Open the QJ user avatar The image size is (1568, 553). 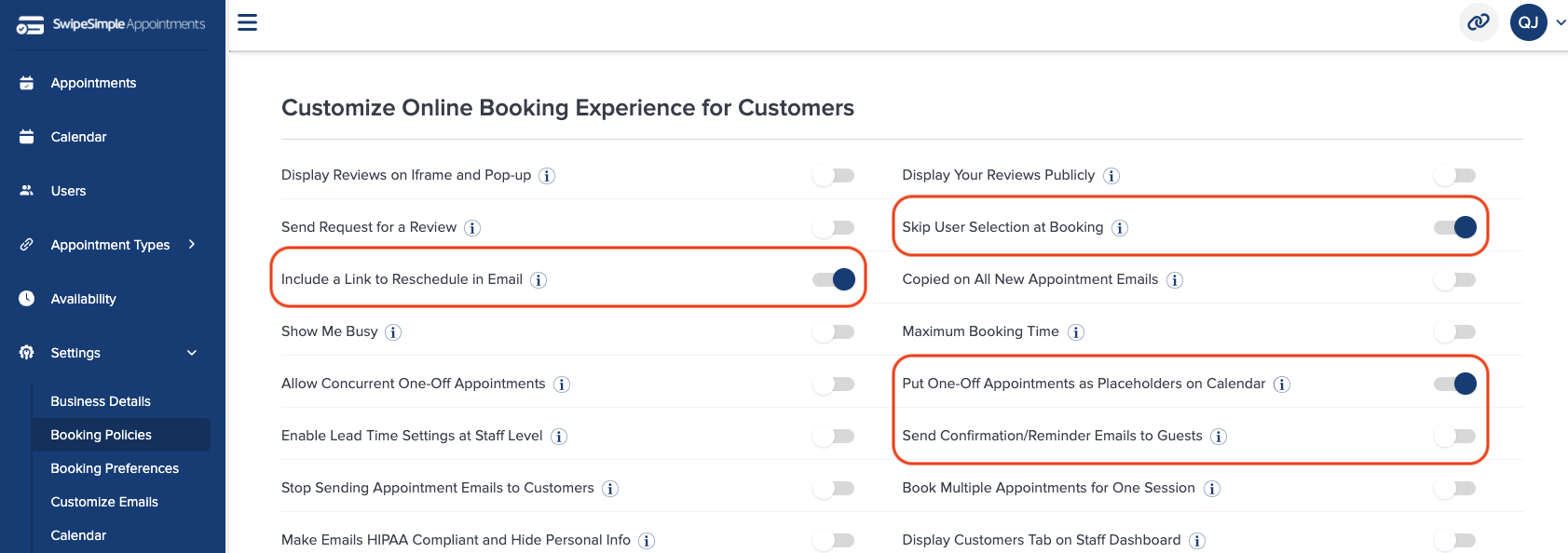click(1529, 22)
